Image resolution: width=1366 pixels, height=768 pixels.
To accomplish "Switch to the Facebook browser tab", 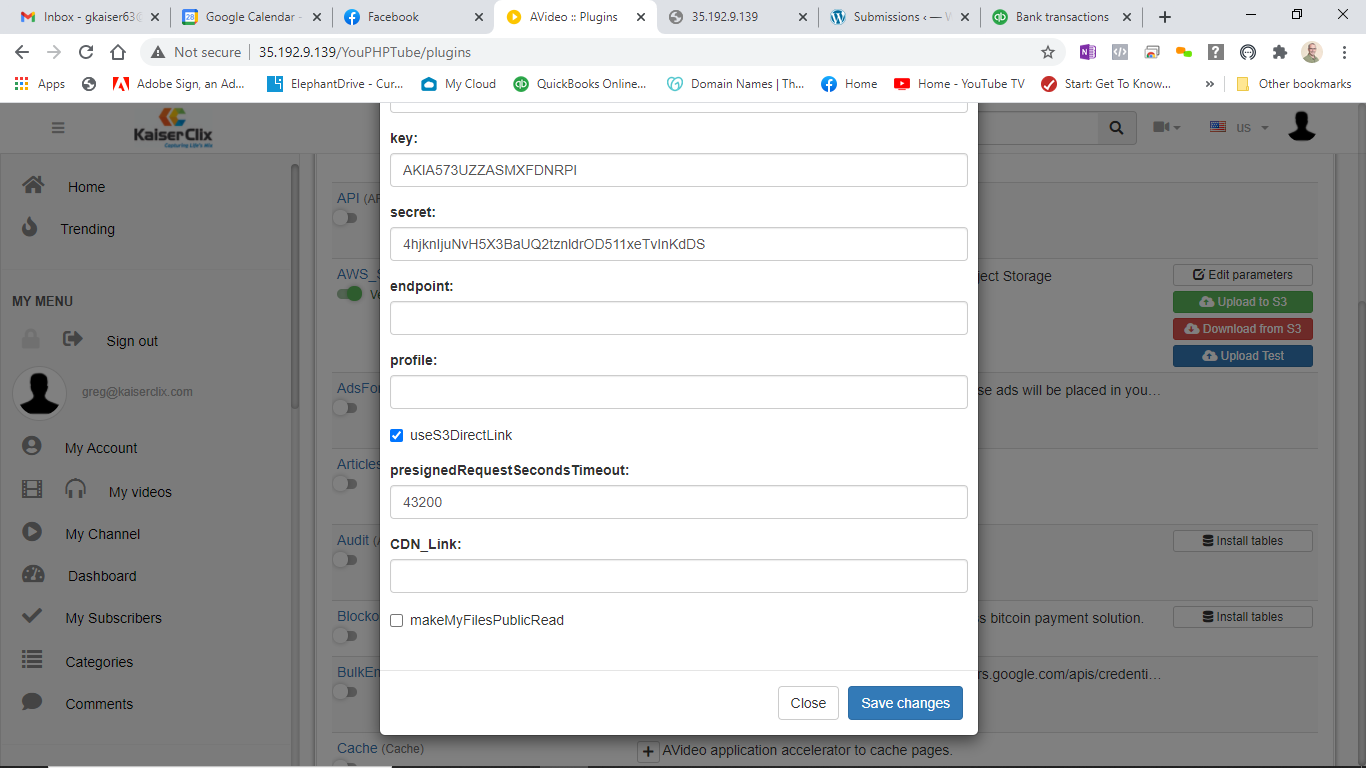I will click(413, 17).
